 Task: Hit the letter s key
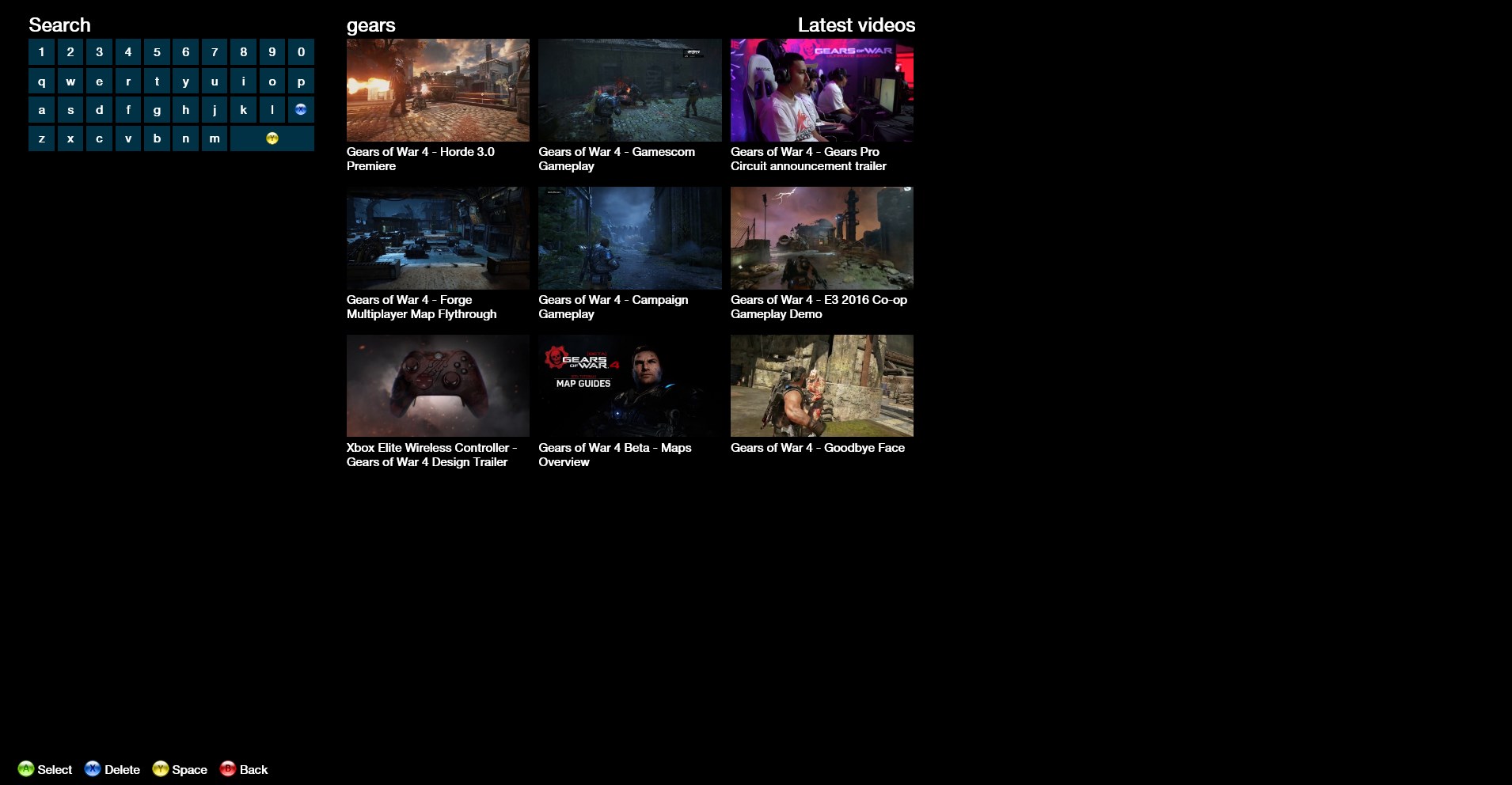[70, 110]
